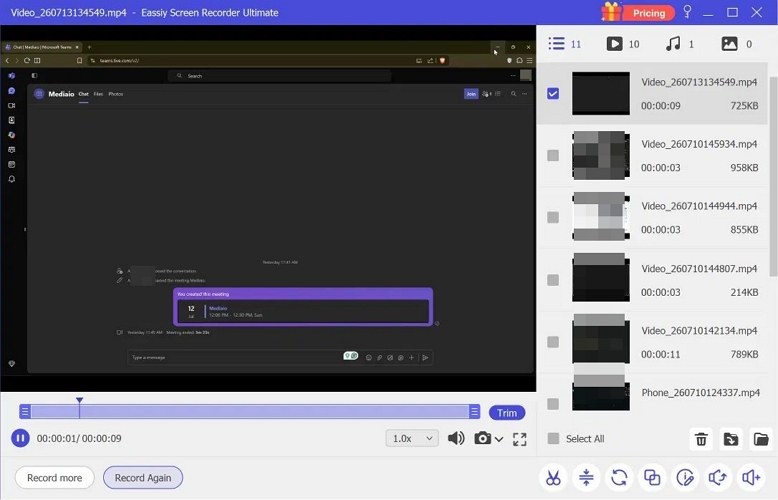Click the volume booster icon

[x=751, y=478]
